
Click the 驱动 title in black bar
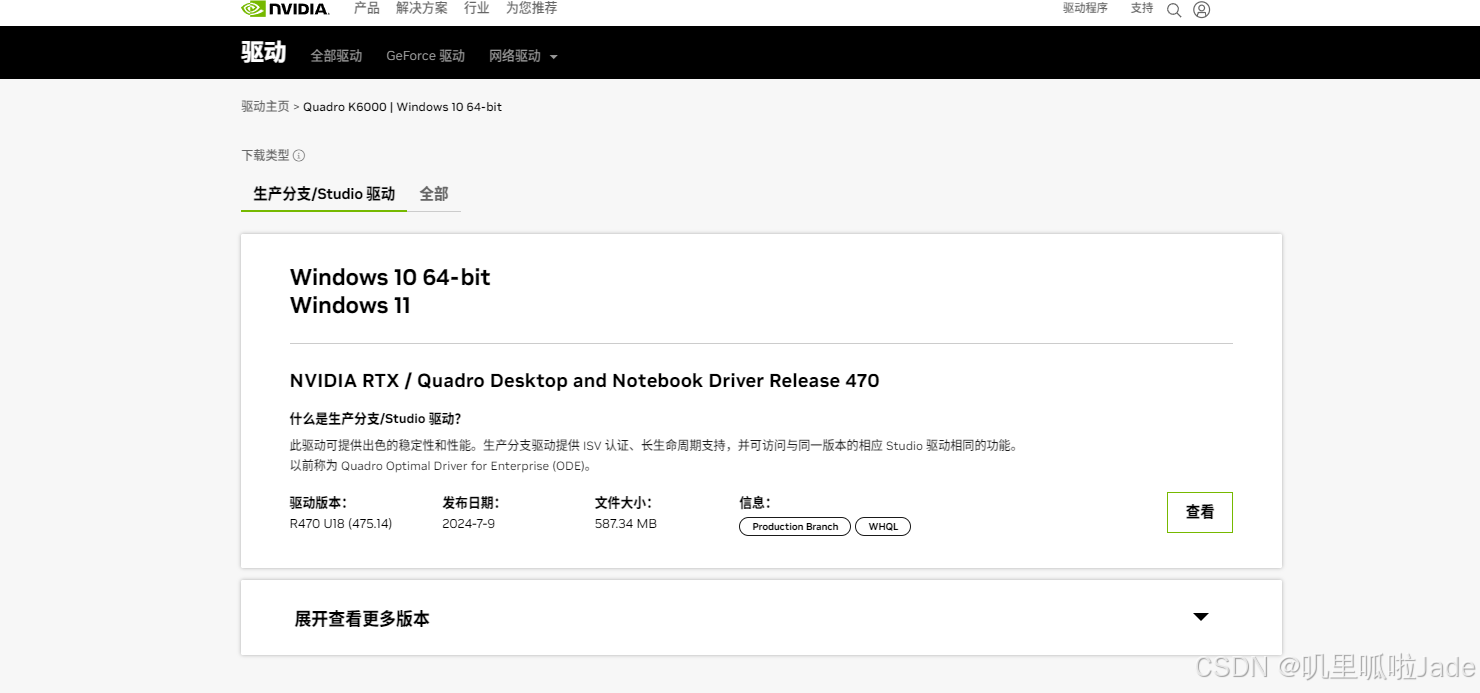(x=263, y=53)
